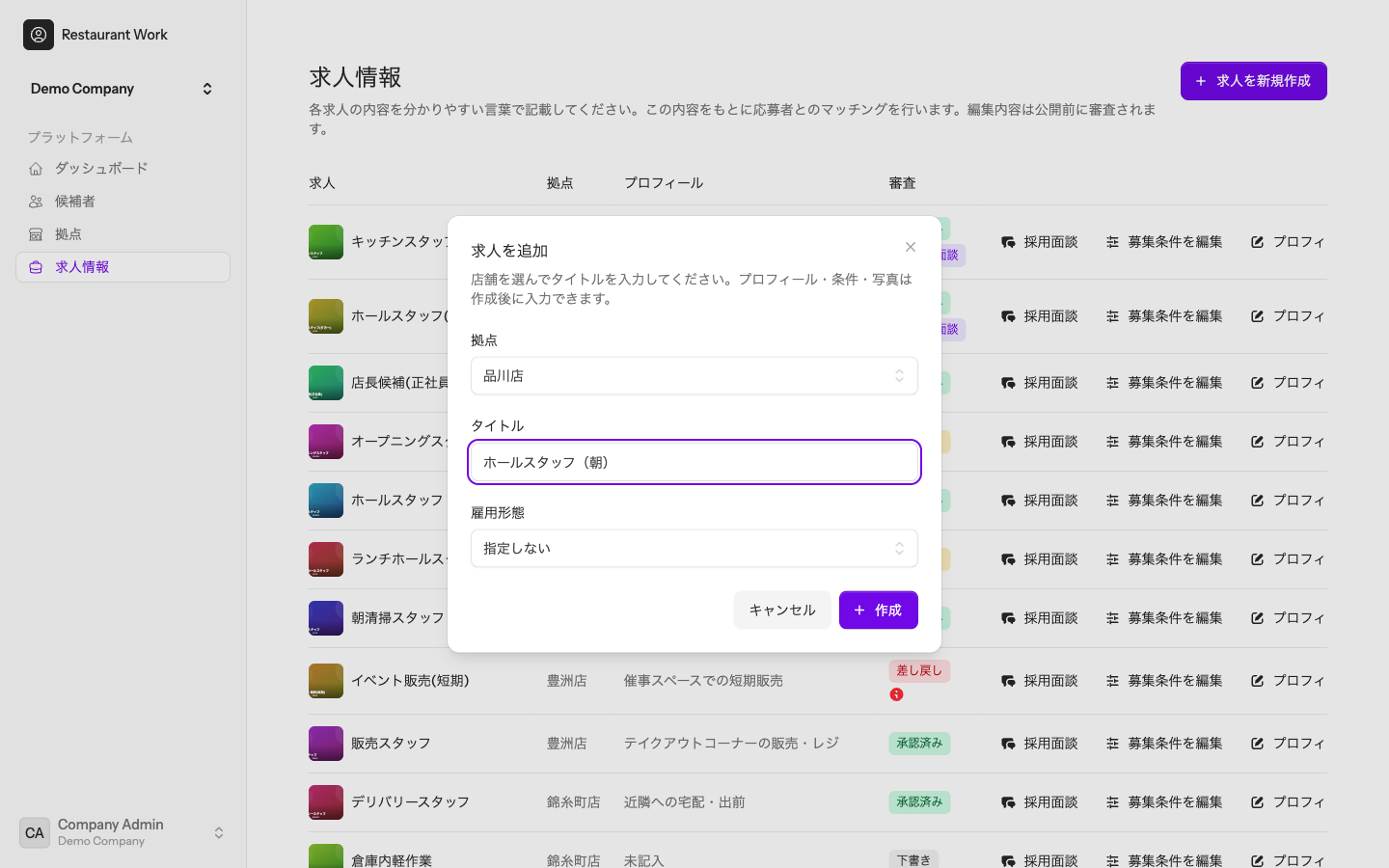The image size is (1389, 868).
Task: Select 求人情報 in sidebar
Action: (x=123, y=267)
